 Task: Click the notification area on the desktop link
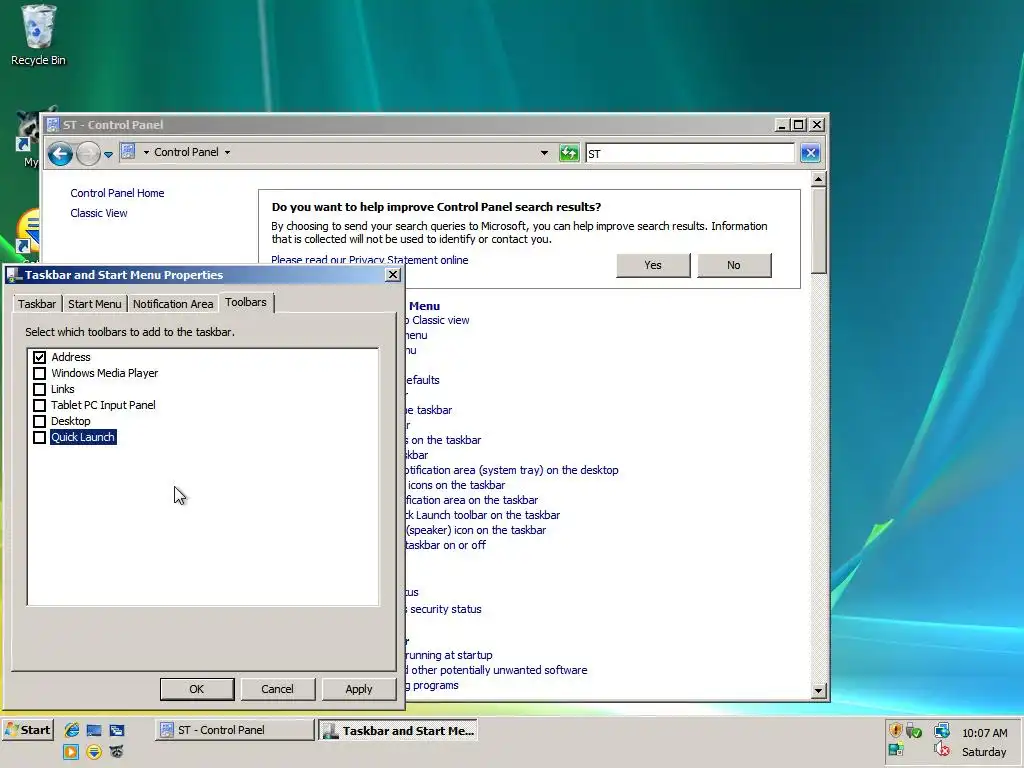pos(513,470)
